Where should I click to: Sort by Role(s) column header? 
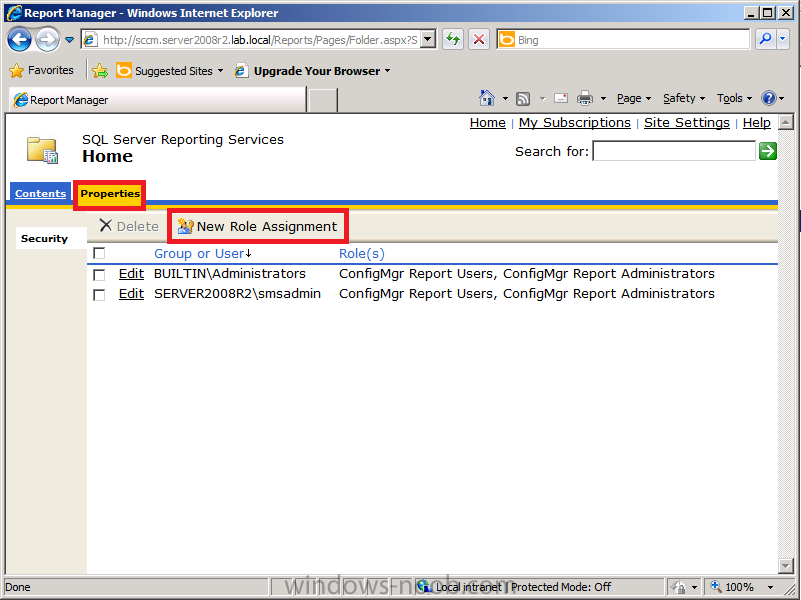coord(362,254)
